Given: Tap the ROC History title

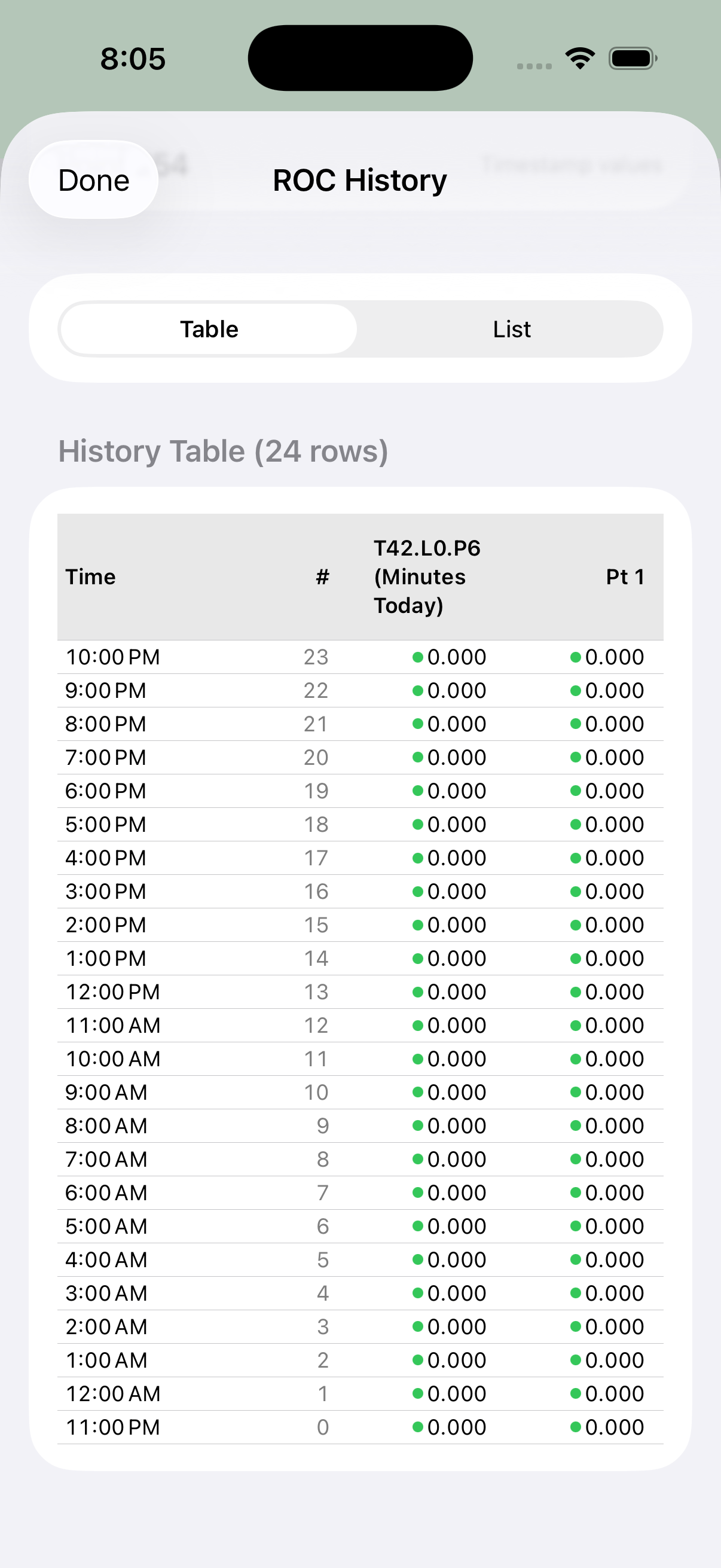Looking at the screenshot, I should [x=359, y=180].
